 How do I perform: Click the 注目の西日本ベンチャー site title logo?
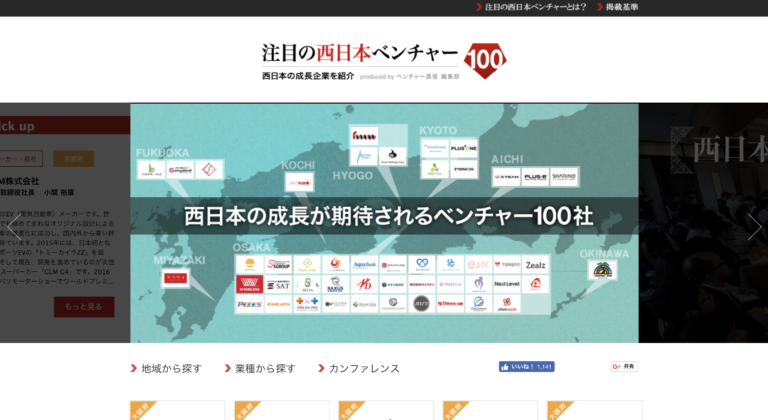click(x=360, y=53)
